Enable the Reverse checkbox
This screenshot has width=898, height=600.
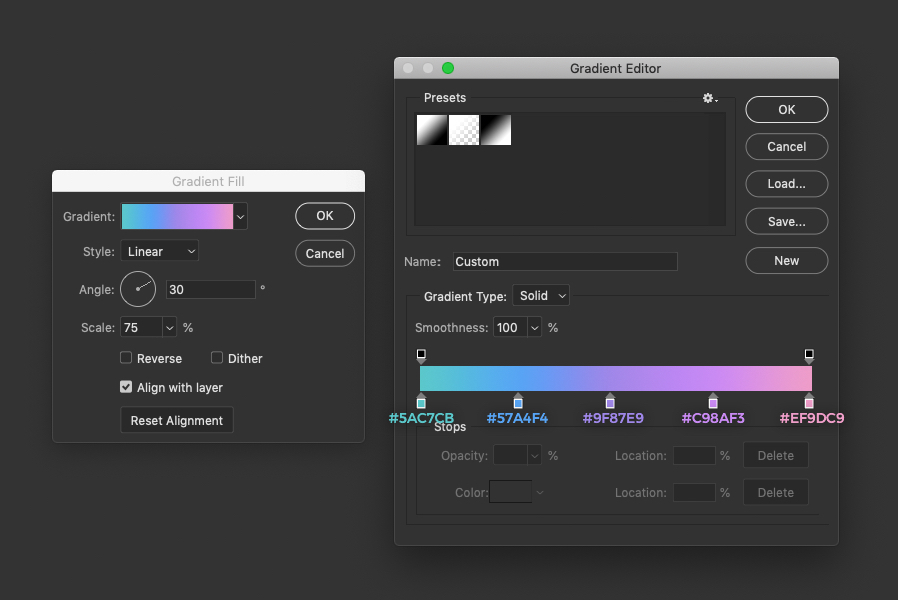126,358
